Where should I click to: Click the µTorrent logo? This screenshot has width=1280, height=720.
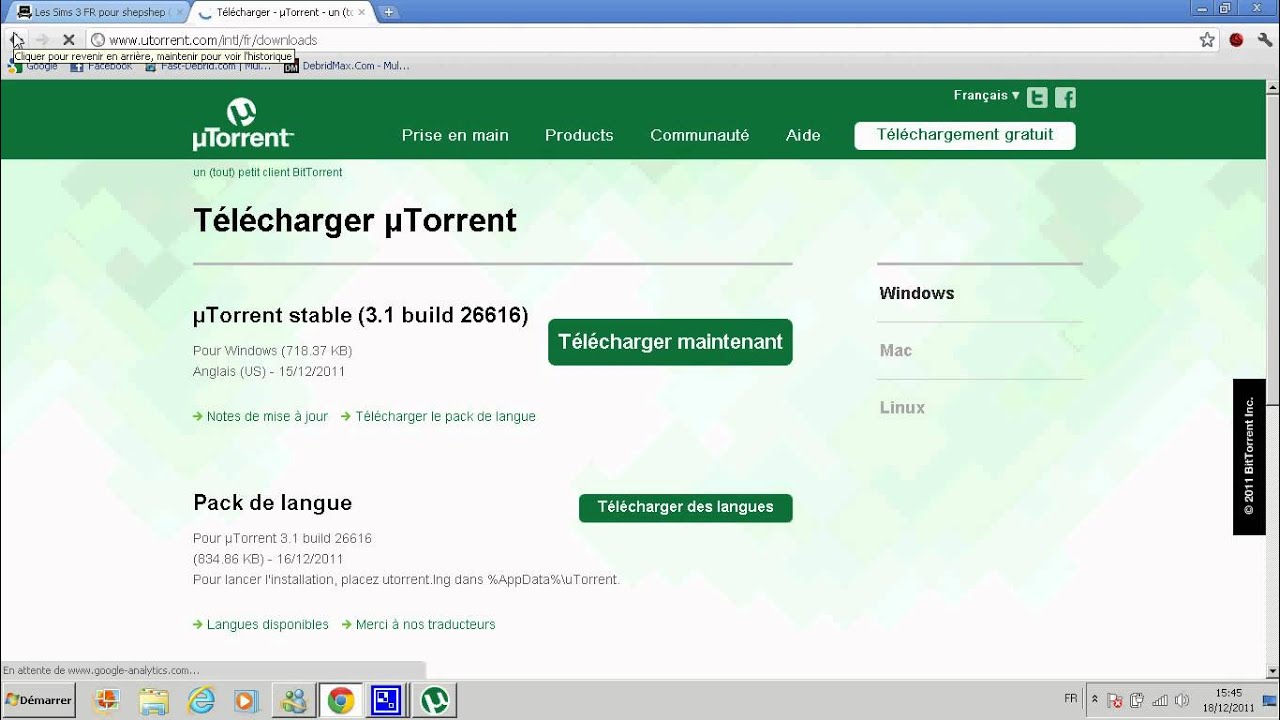click(x=243, y=124)
